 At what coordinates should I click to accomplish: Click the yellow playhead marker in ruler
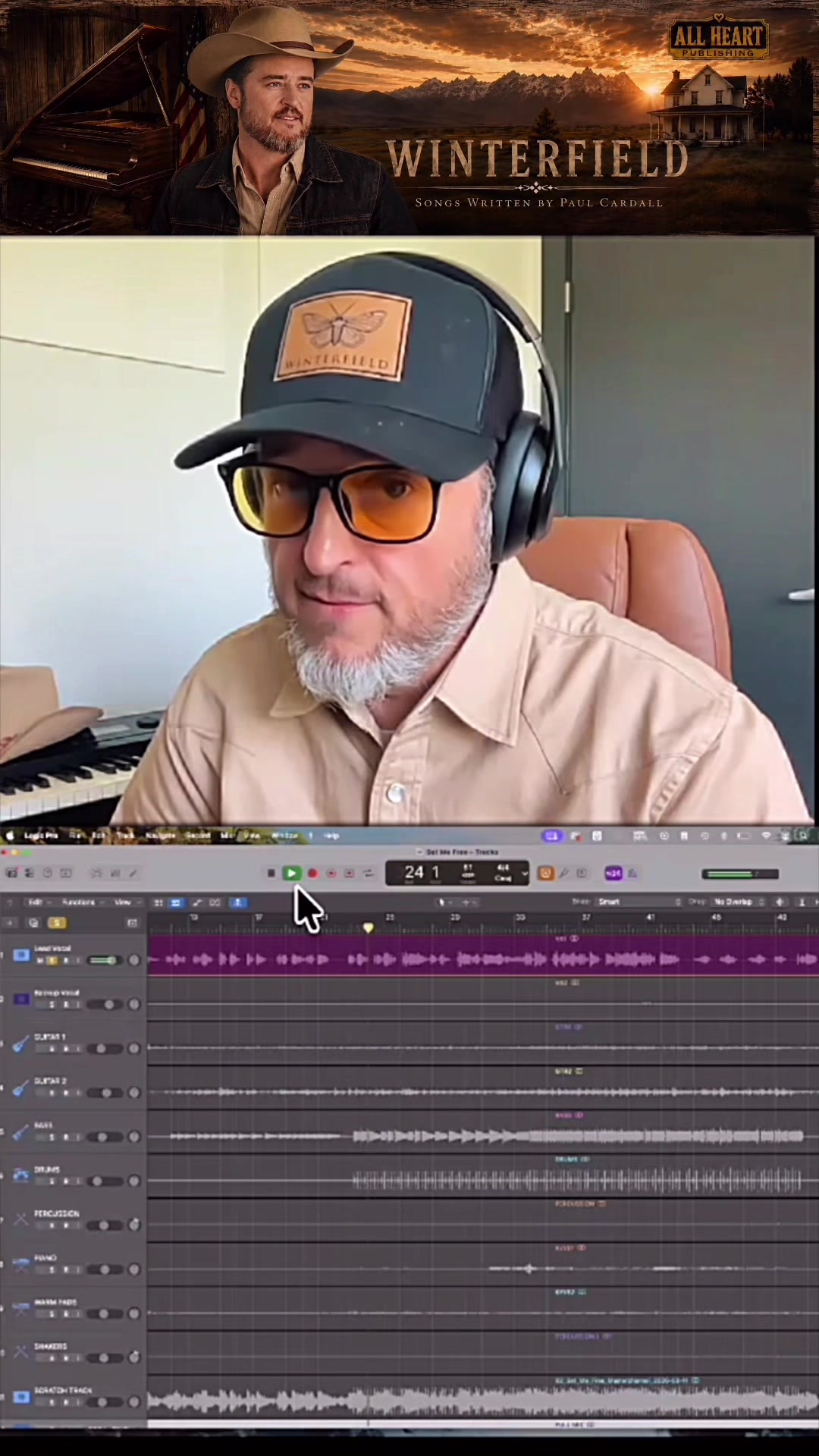click(x=368, y=927)
